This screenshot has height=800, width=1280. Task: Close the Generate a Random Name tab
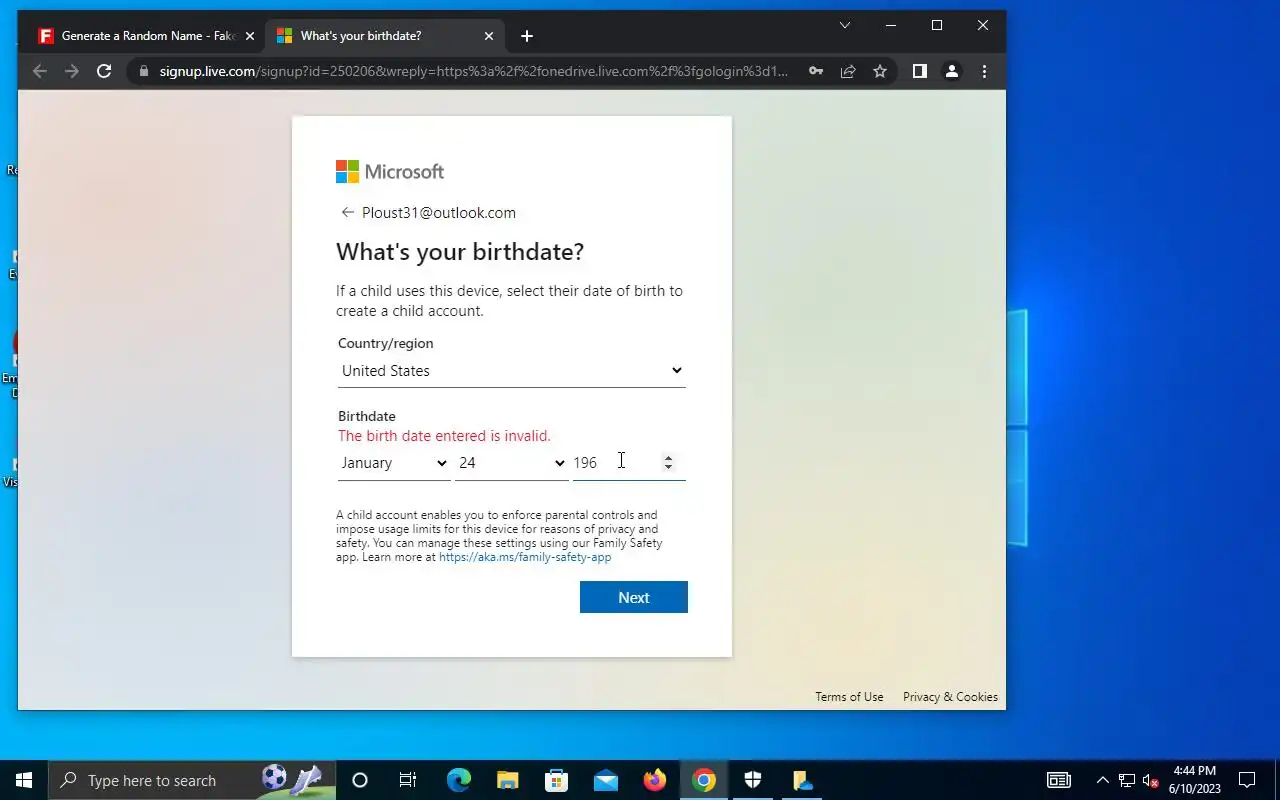pos(250,36)
